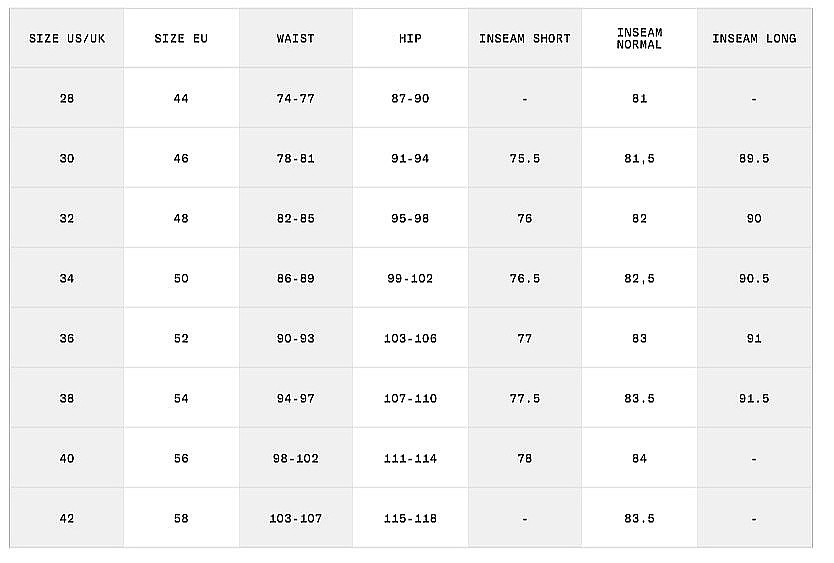Screen dimensions: 834x563
Task: Click EU size 52 cell
Action: click(181, 339)
